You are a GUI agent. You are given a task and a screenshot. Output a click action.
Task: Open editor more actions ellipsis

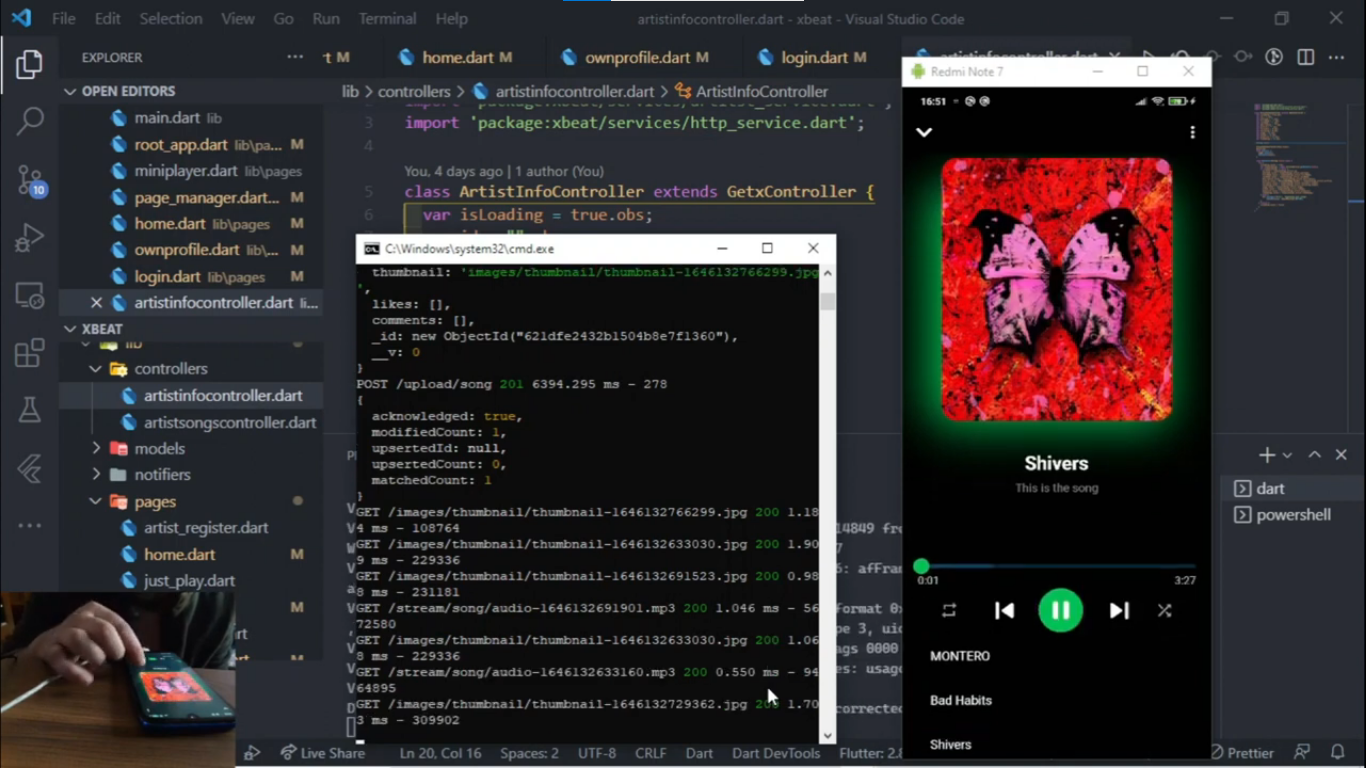pos(1337,57)
